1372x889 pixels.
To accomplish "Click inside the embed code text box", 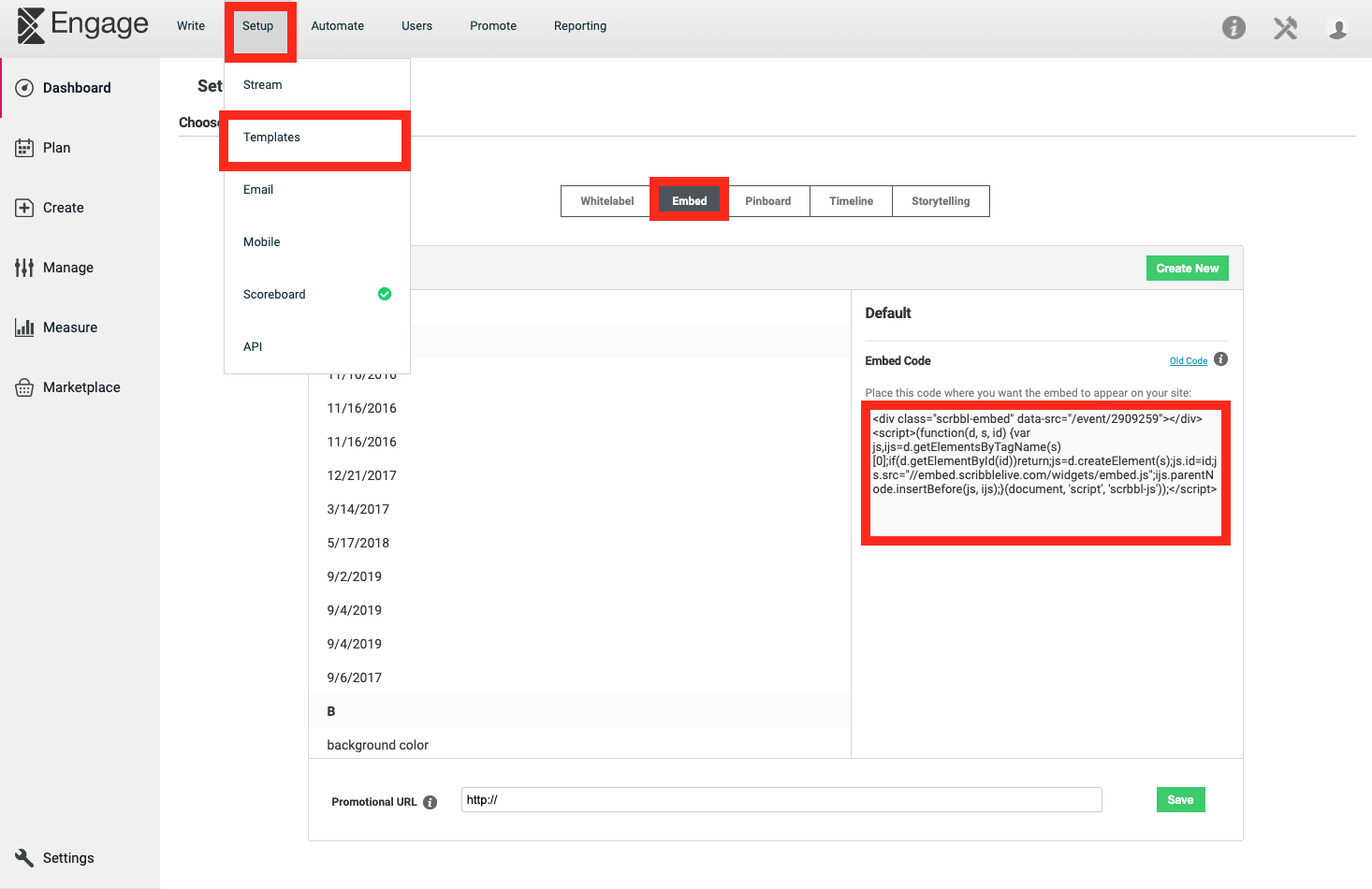I will click(1045, 474).
